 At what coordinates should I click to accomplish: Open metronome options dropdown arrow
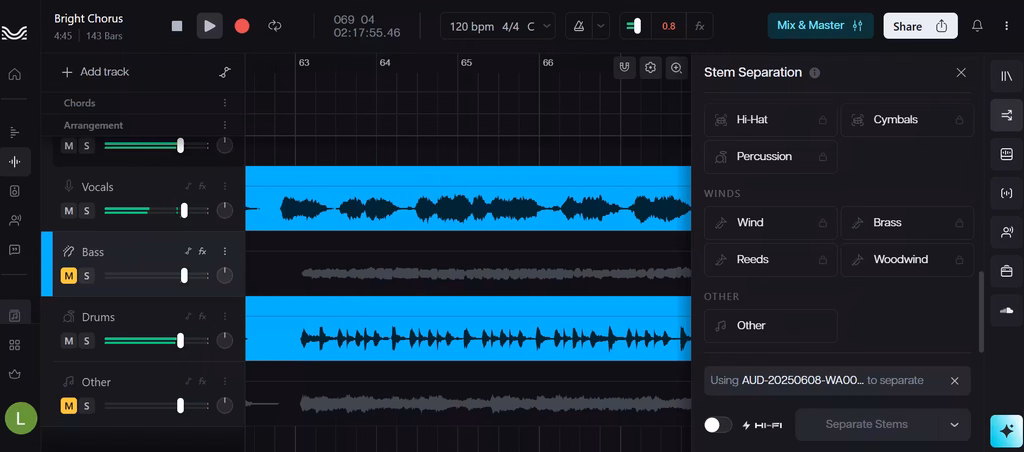coord(601,26)
